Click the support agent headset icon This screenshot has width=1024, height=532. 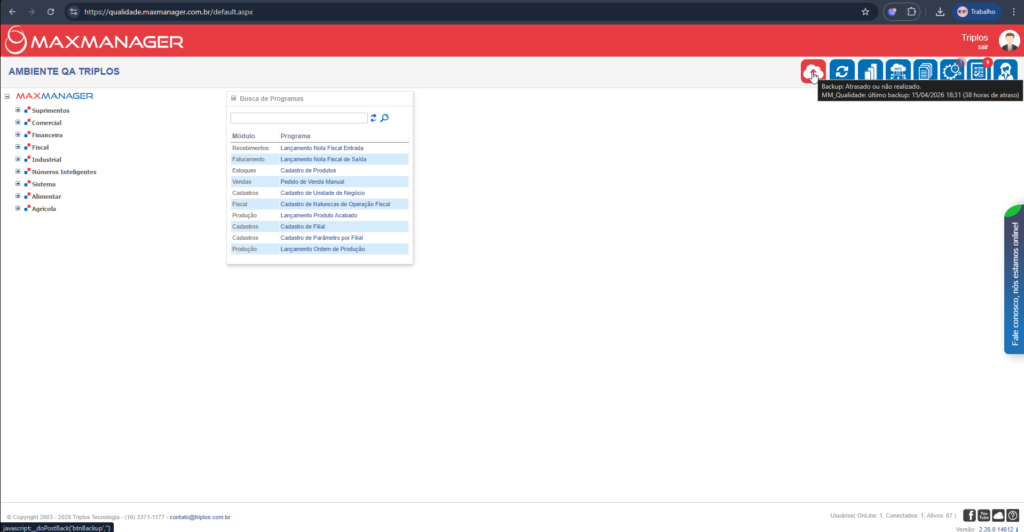coord(1005,72)
